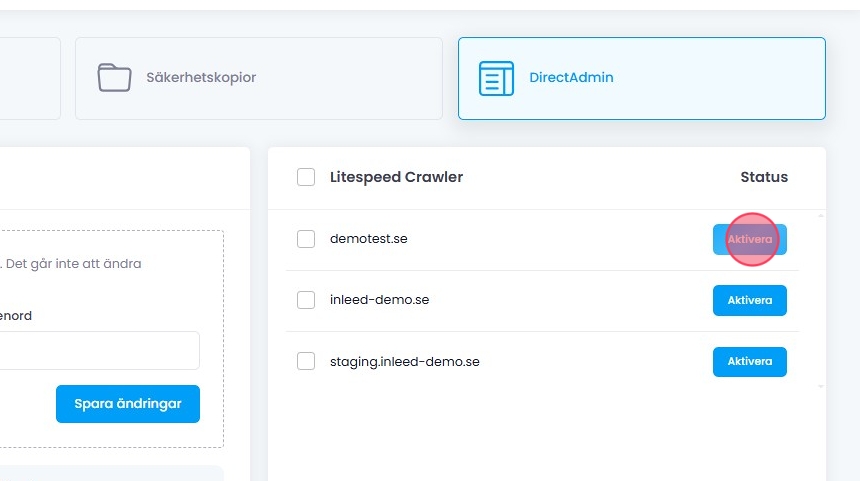860x481 pixels.
Task: Select the inleed-demo.se row checkbox
Action: [x=306, y=300]
